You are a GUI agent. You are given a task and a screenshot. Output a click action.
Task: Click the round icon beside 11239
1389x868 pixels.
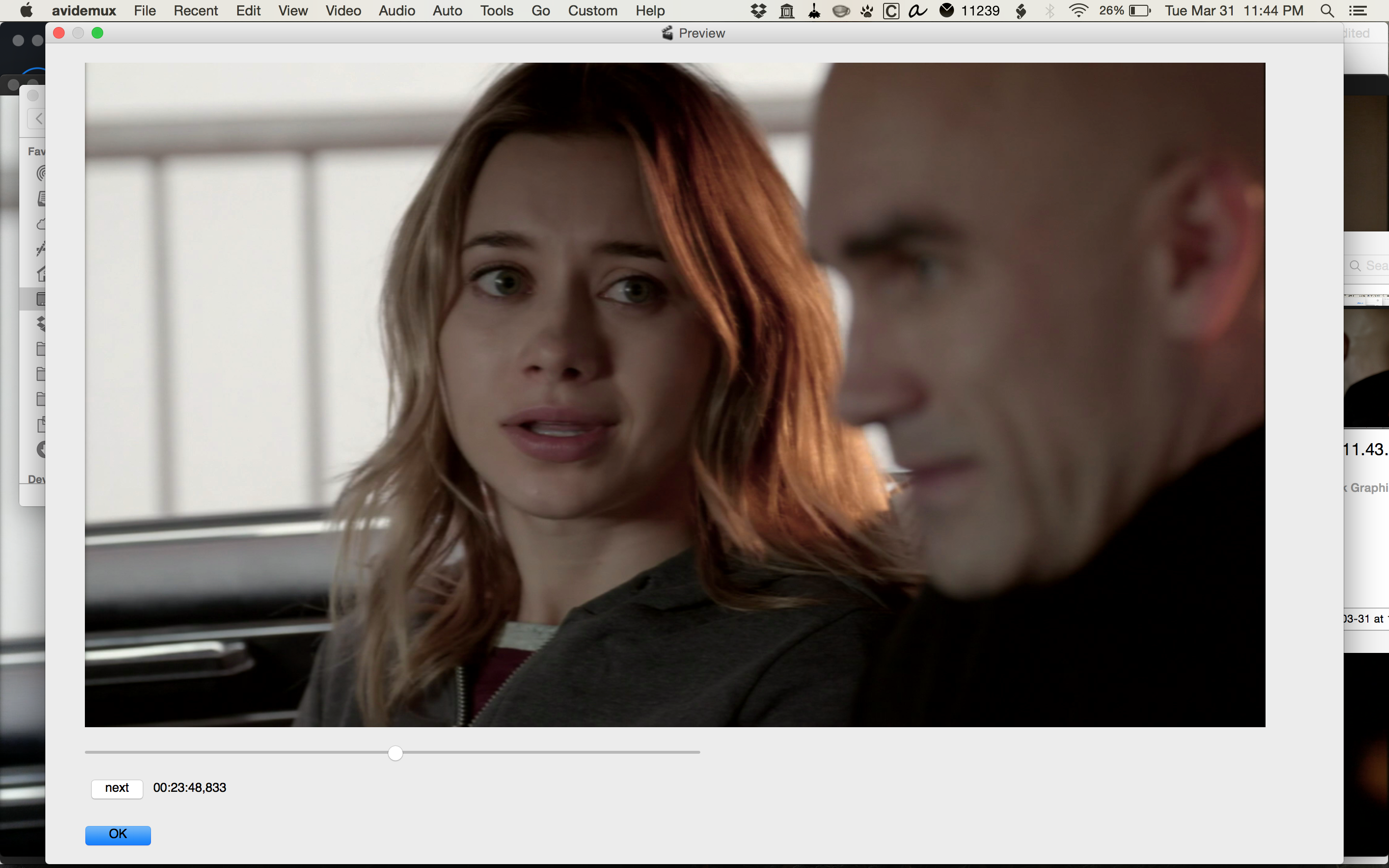947,10
